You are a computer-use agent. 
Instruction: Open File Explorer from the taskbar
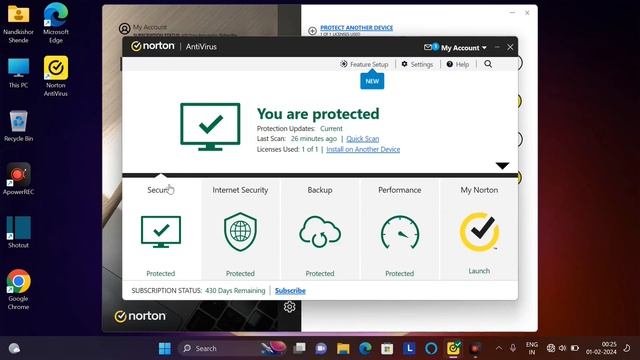(x=343, y=348)
